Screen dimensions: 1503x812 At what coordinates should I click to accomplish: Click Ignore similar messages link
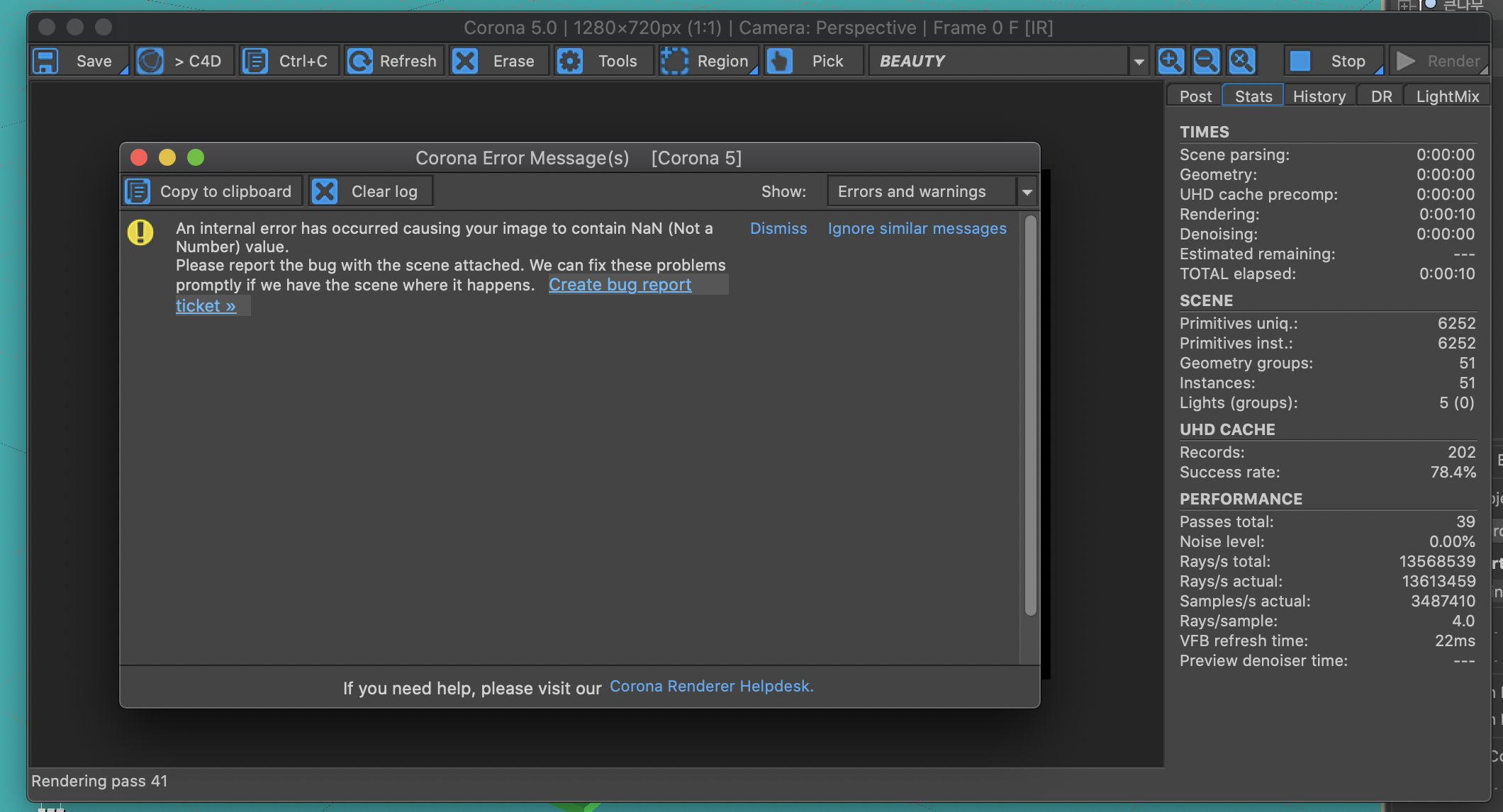coord(917,228)
